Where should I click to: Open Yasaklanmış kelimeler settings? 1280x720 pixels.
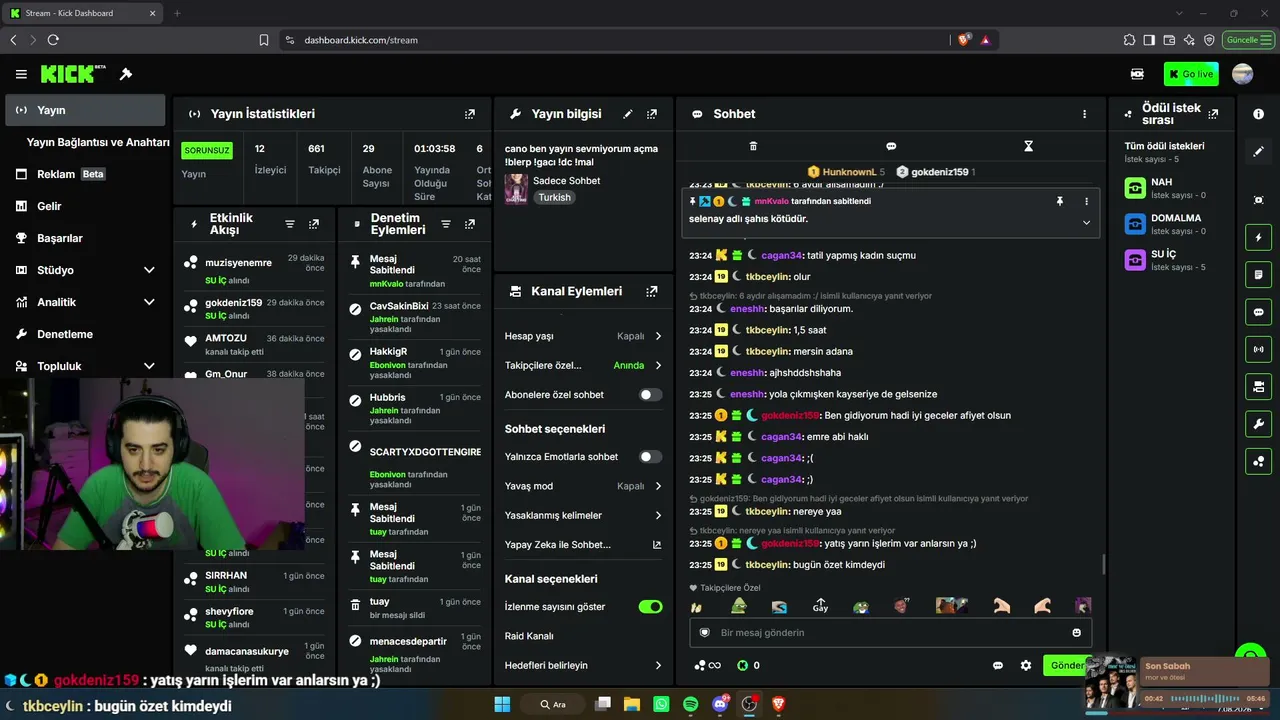(584, 516)
